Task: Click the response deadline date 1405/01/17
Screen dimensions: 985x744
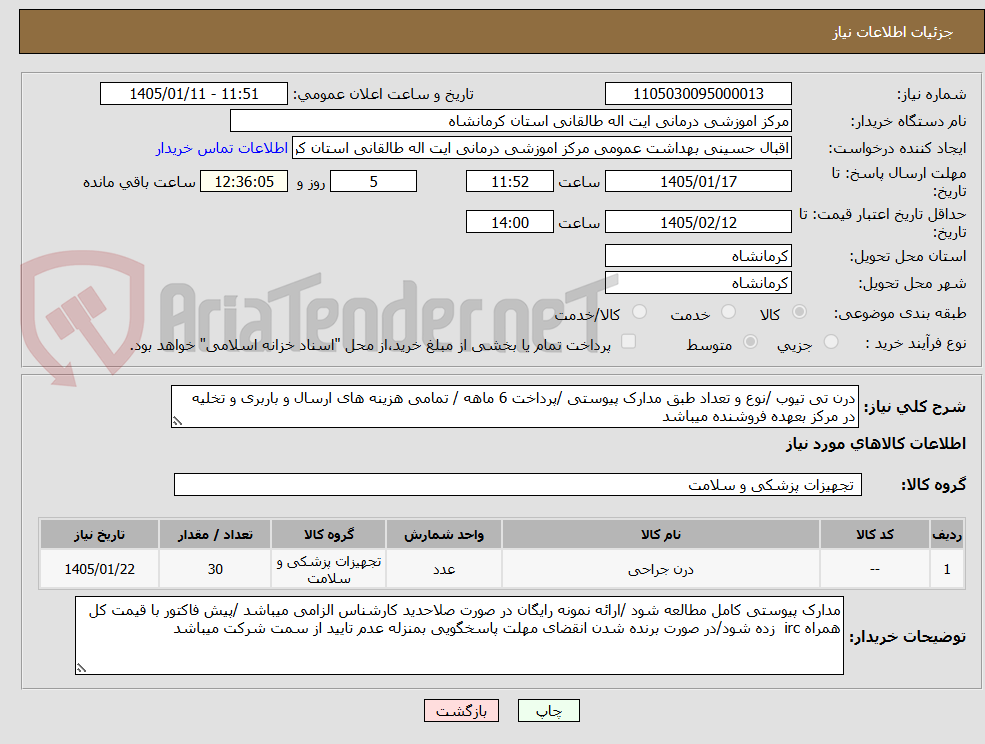Action: (698, 182)
